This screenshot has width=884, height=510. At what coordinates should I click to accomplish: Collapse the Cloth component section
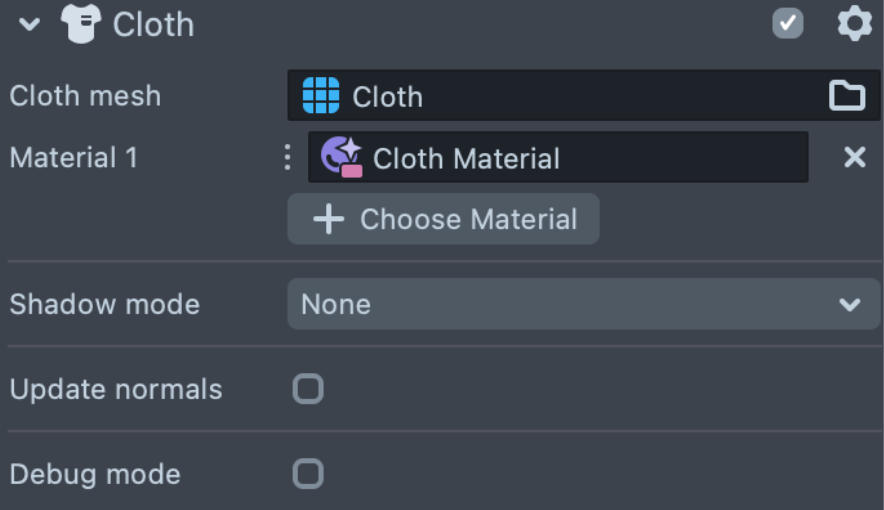(x=30, y=24)
